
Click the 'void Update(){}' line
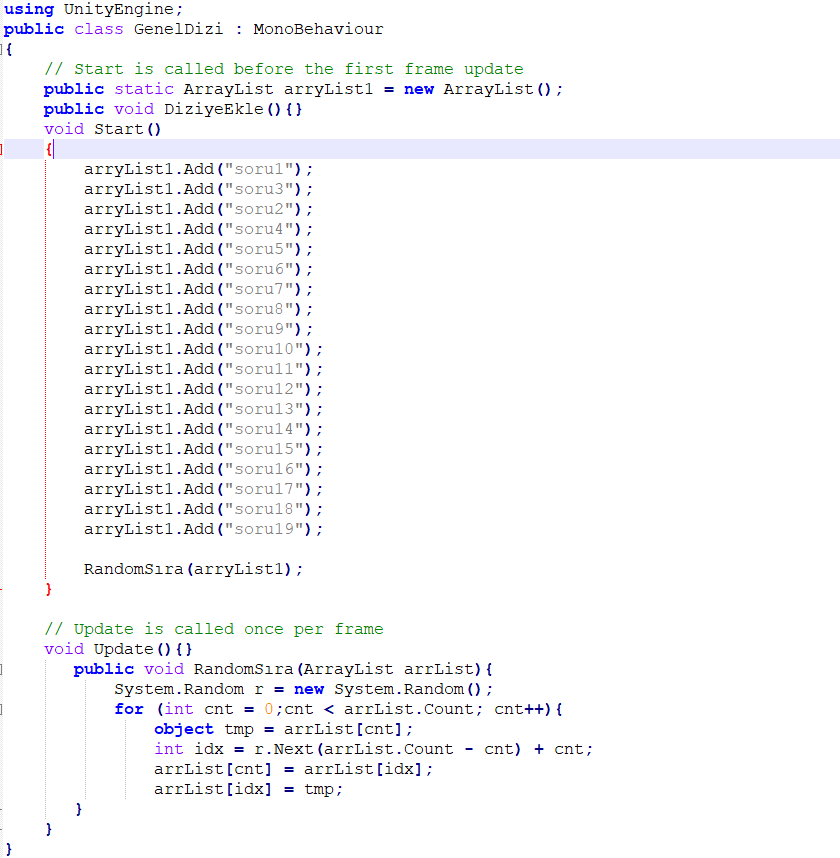118,649
